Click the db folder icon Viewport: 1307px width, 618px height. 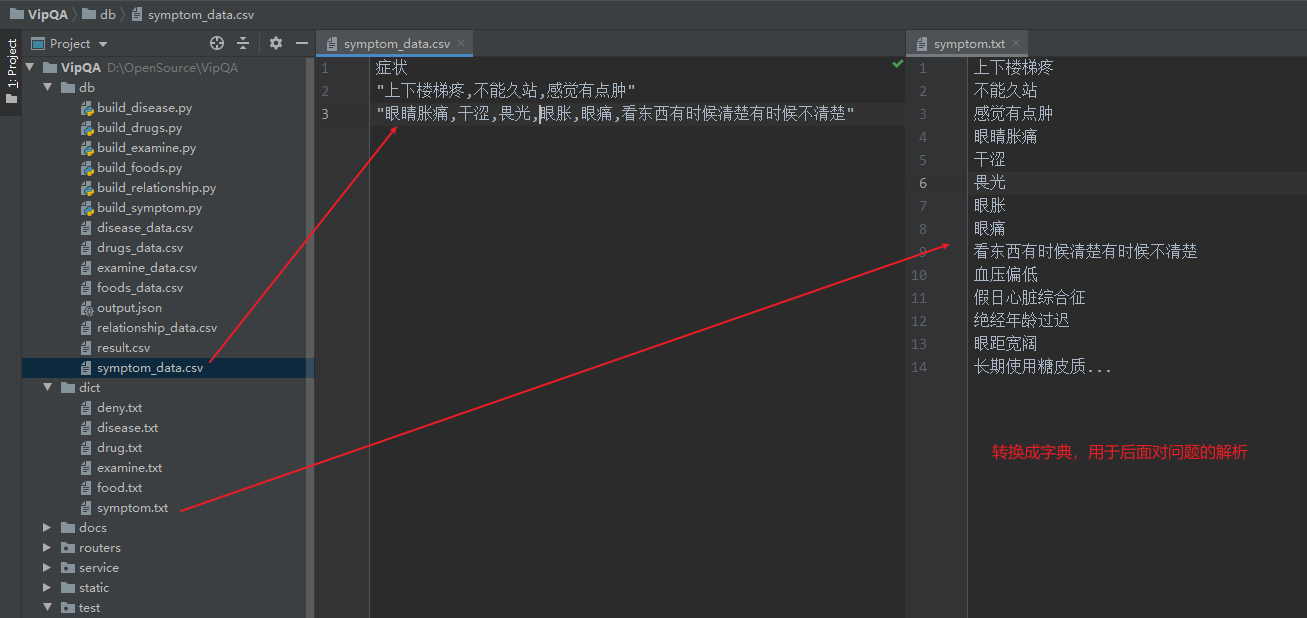[68, 88]
